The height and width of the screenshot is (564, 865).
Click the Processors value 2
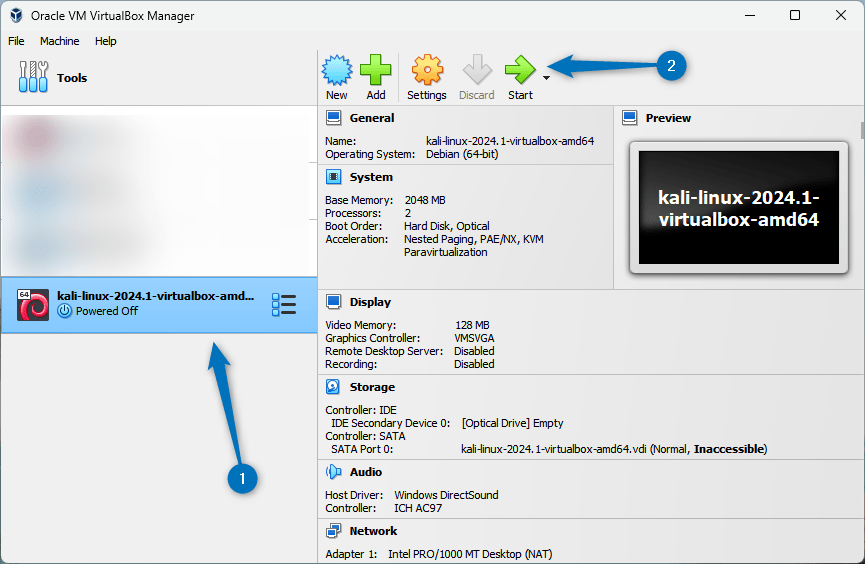pyautogui.click(x=408, y=214)
